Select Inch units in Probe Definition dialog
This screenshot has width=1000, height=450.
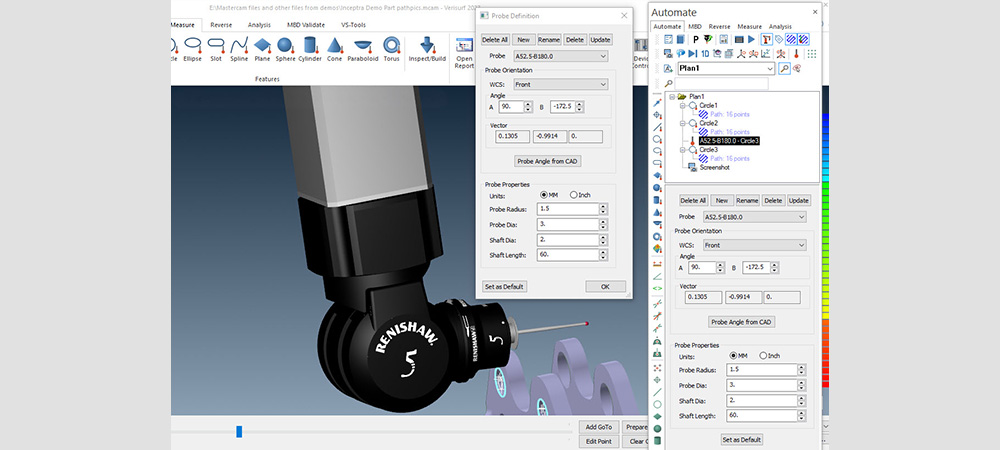click(x=573, y=195)
